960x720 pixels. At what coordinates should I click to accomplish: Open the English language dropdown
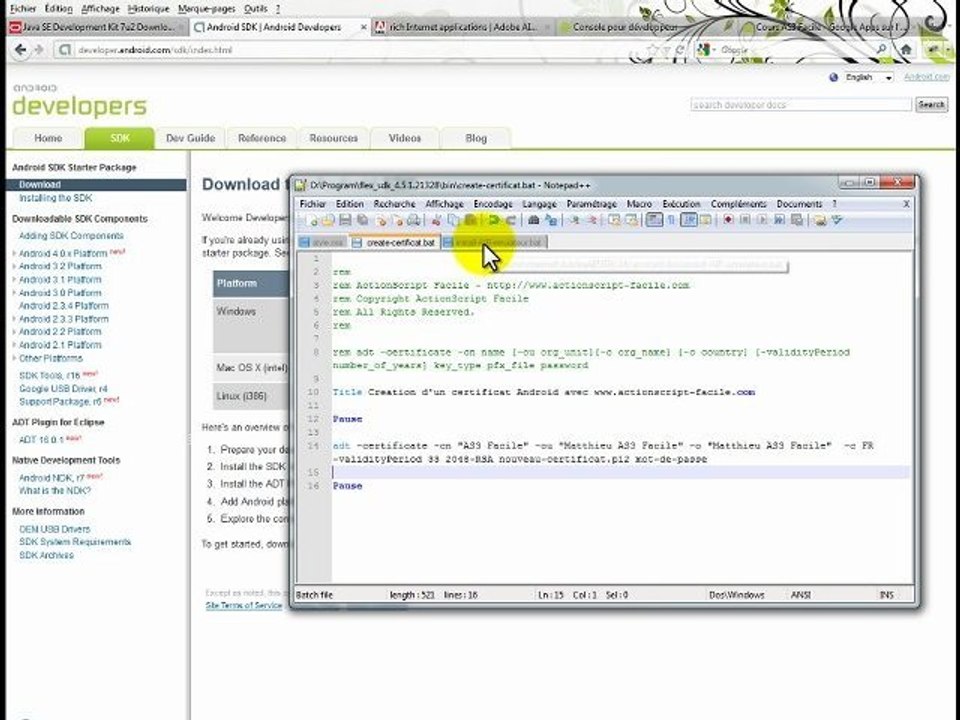pos(868,77)
